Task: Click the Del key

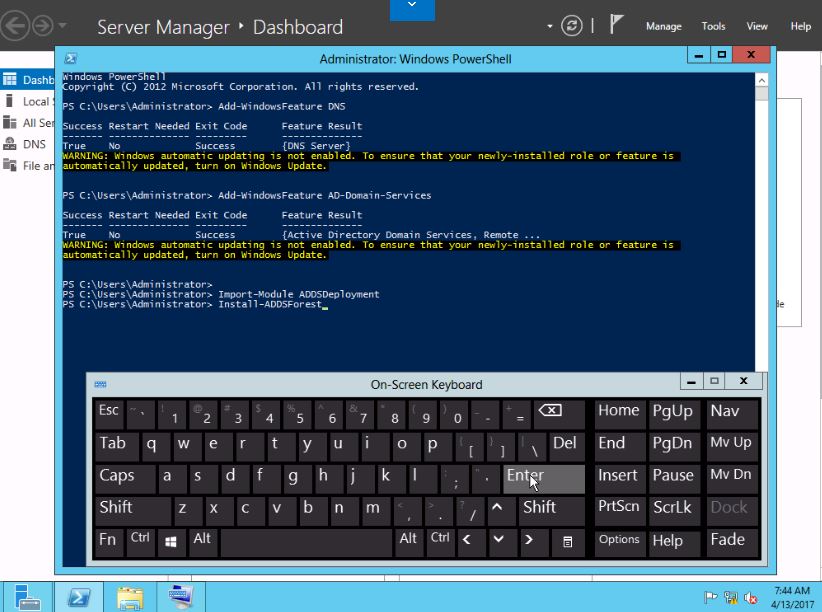Action: tap(566, 446)
